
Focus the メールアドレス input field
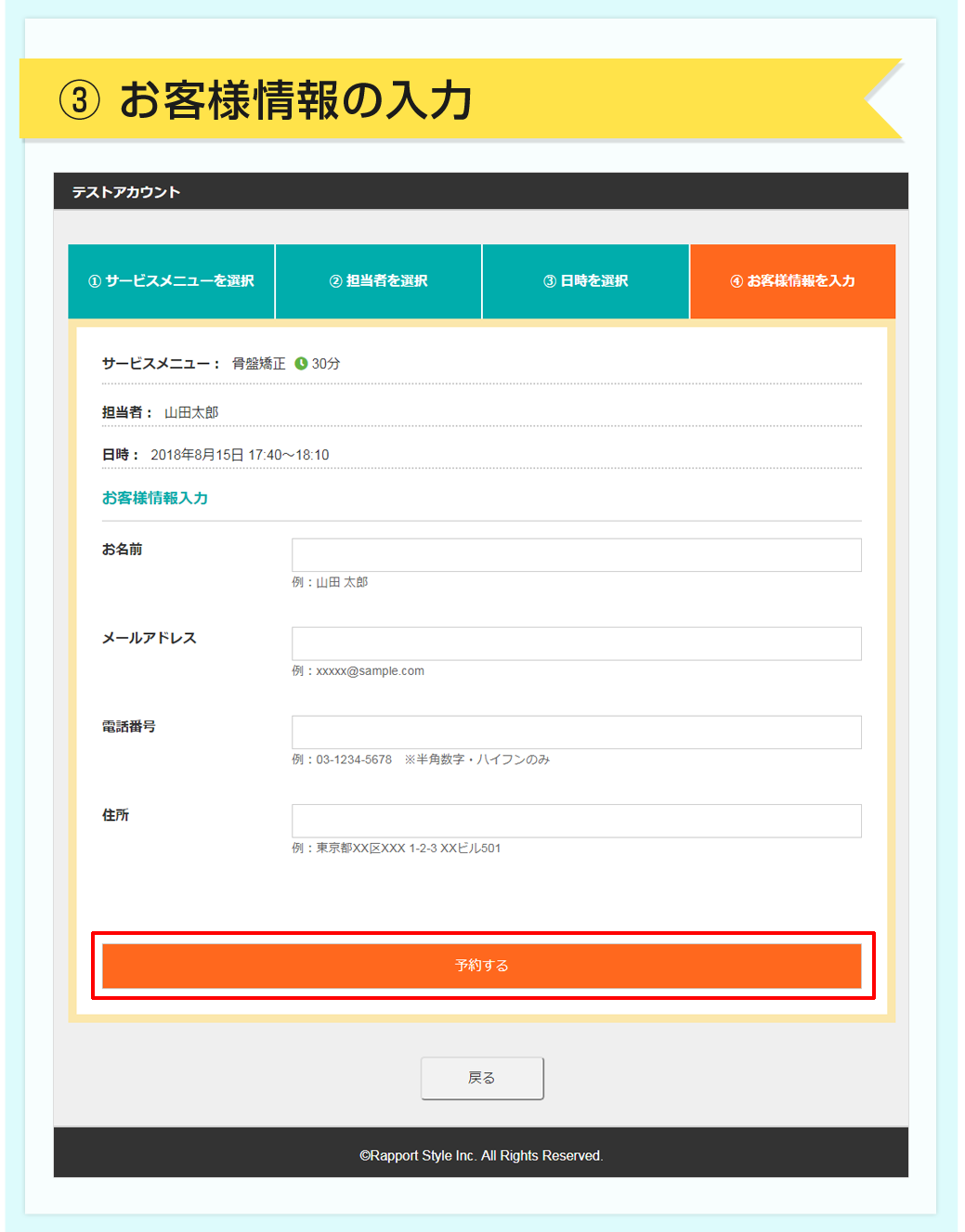577,643
